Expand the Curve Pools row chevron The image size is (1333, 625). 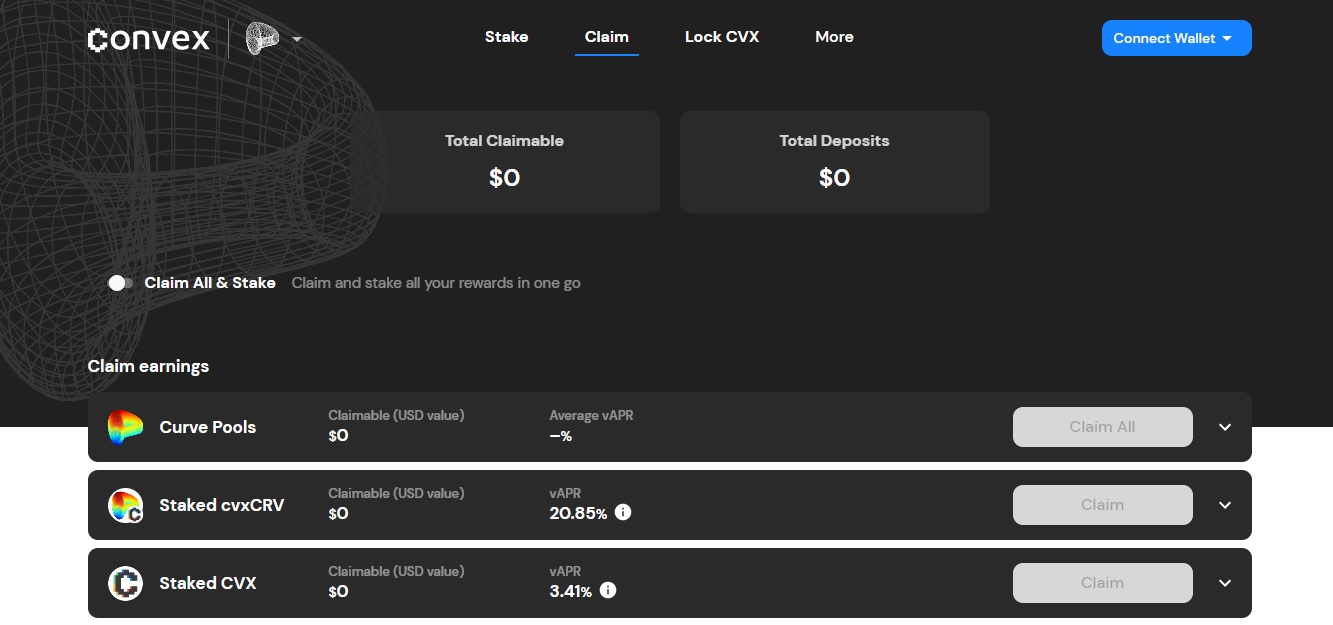pos(1225,427)
